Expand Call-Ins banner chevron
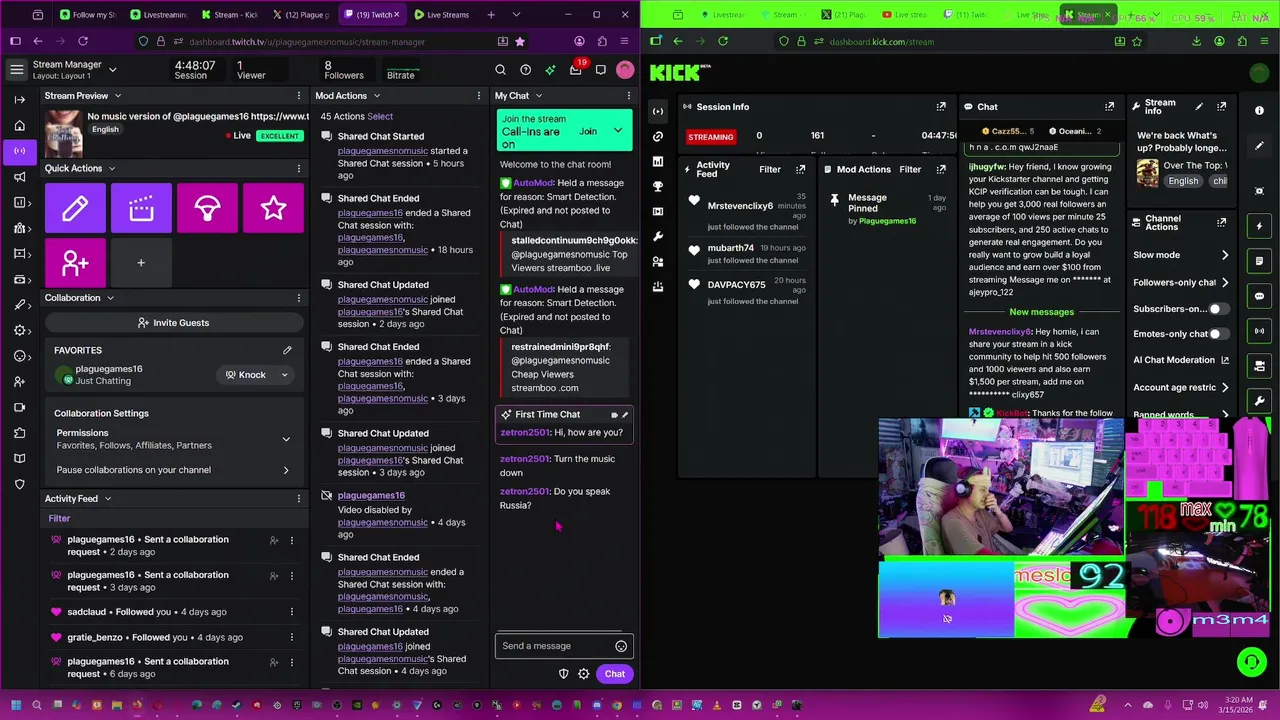Viewport: 1280px width, 720px height. (618, 131)
